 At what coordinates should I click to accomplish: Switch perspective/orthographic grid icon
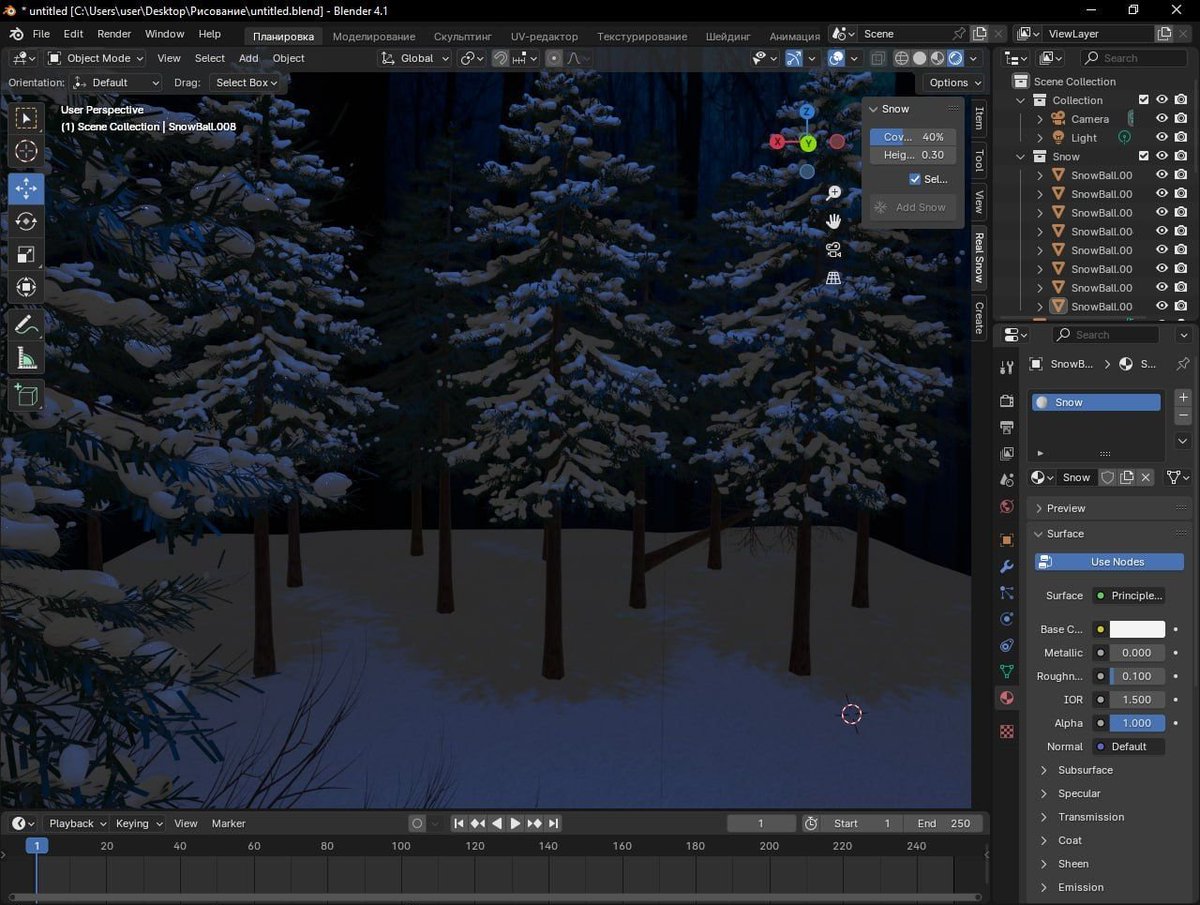pos(833,279)
